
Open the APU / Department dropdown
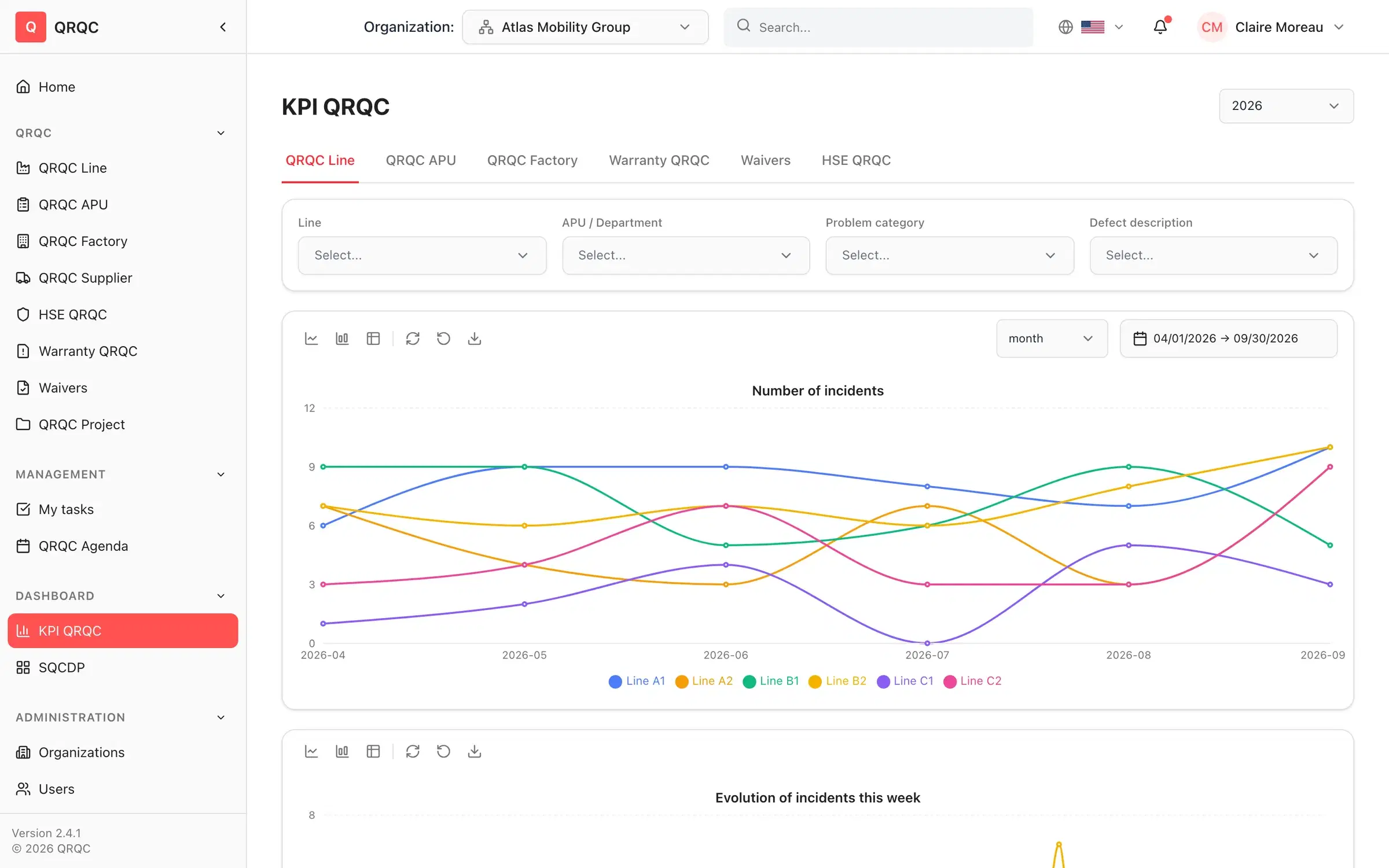click(x=686, y=255)
